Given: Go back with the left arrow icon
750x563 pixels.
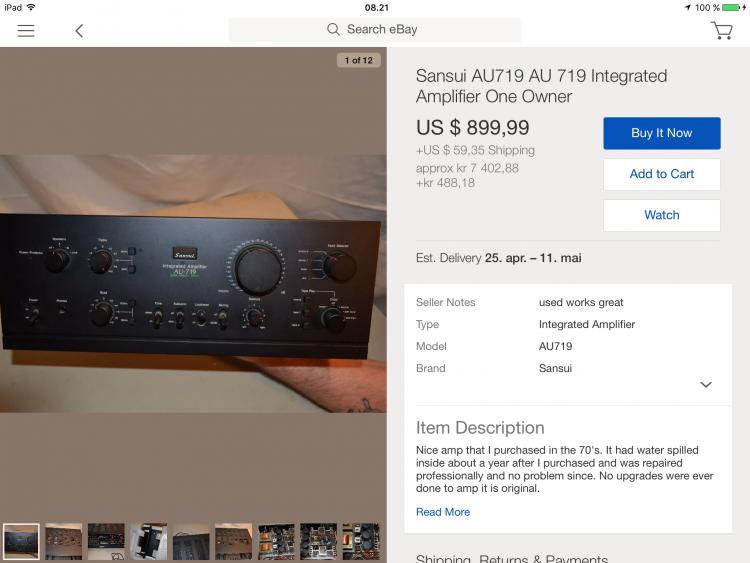Looking at the screenshot, I should click(x=79, y=31).
